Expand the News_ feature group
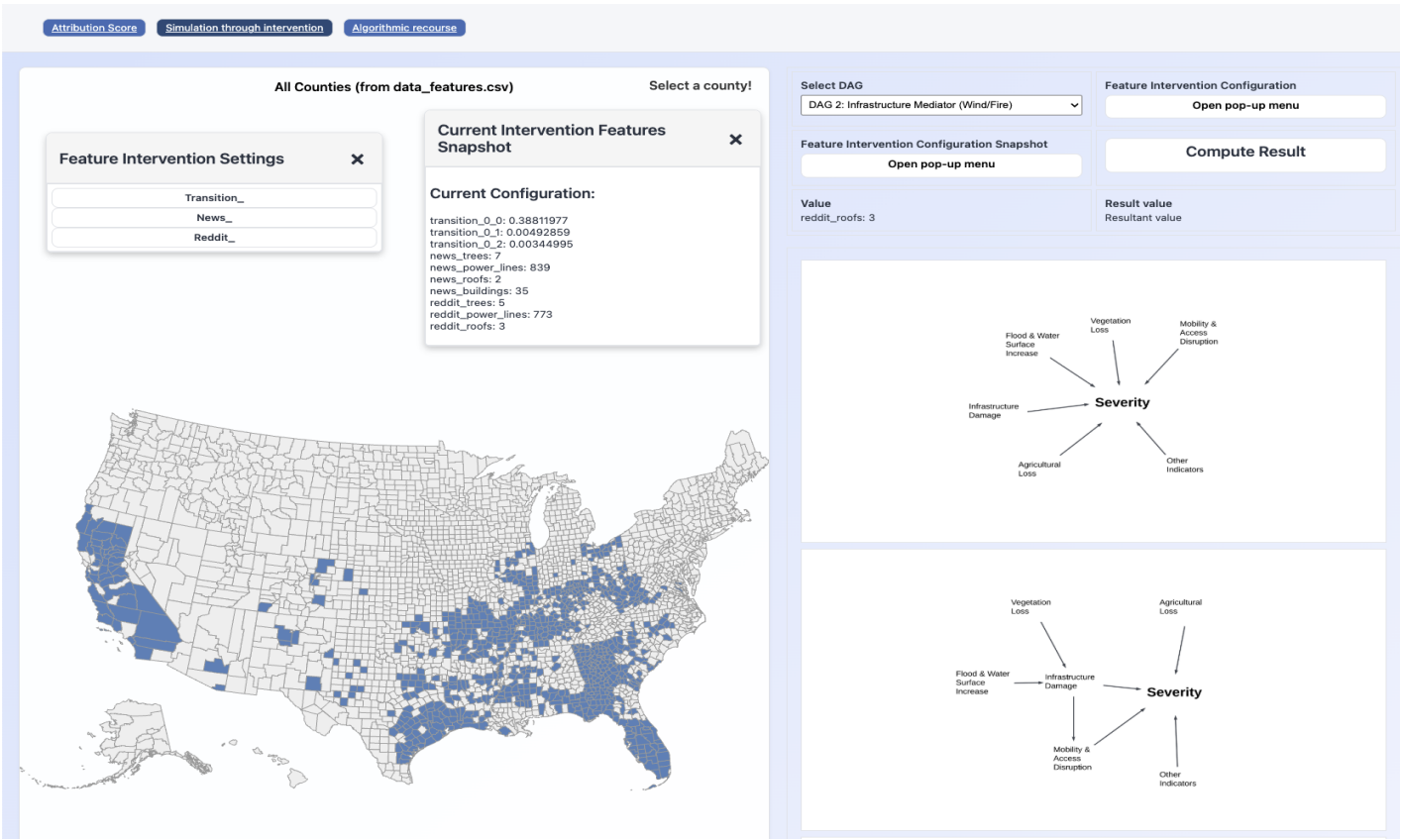The image size is (1403, 840). coord(214,218)
